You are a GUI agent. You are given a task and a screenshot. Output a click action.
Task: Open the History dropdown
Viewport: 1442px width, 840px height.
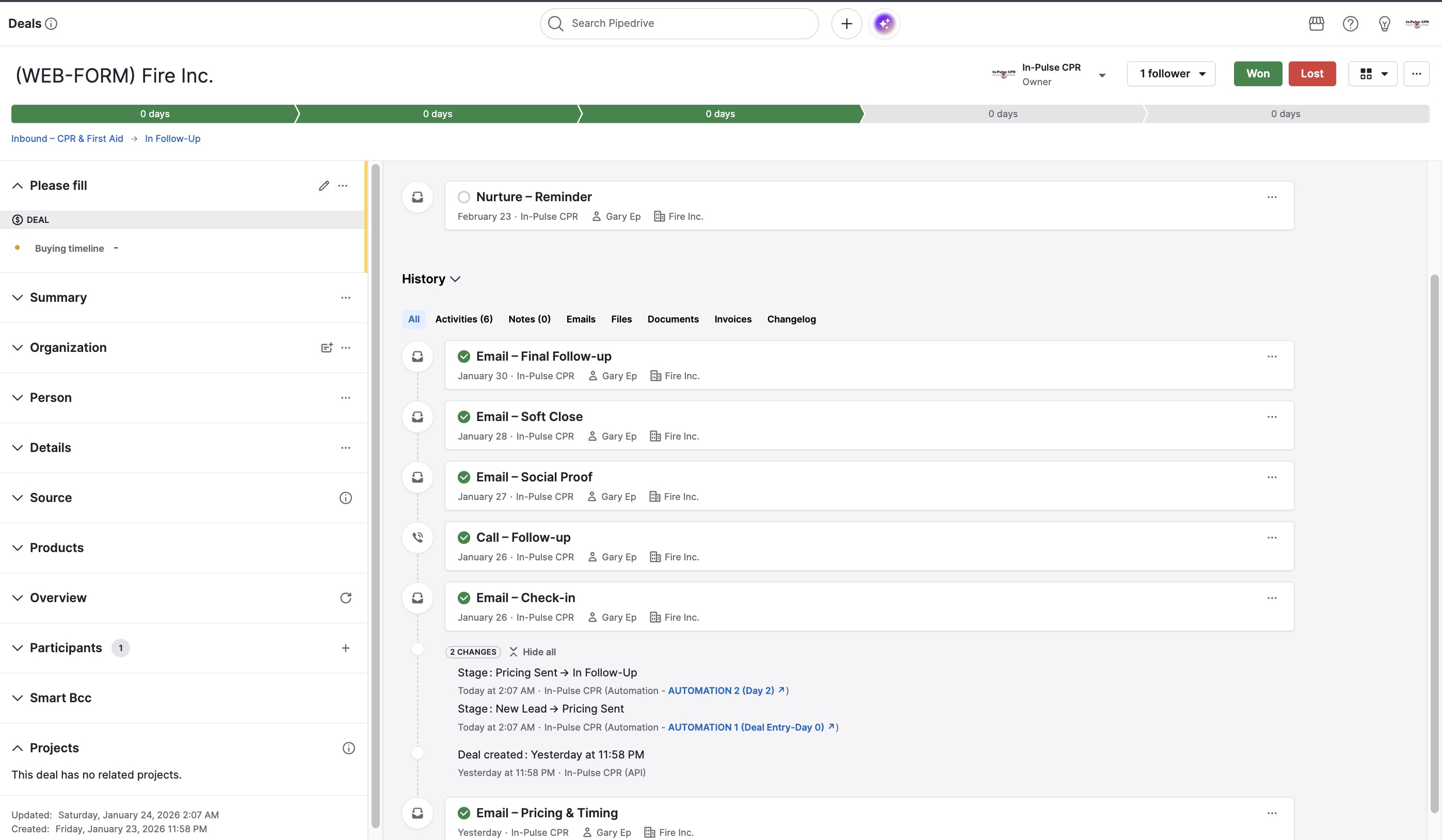[x=431, y=279]
